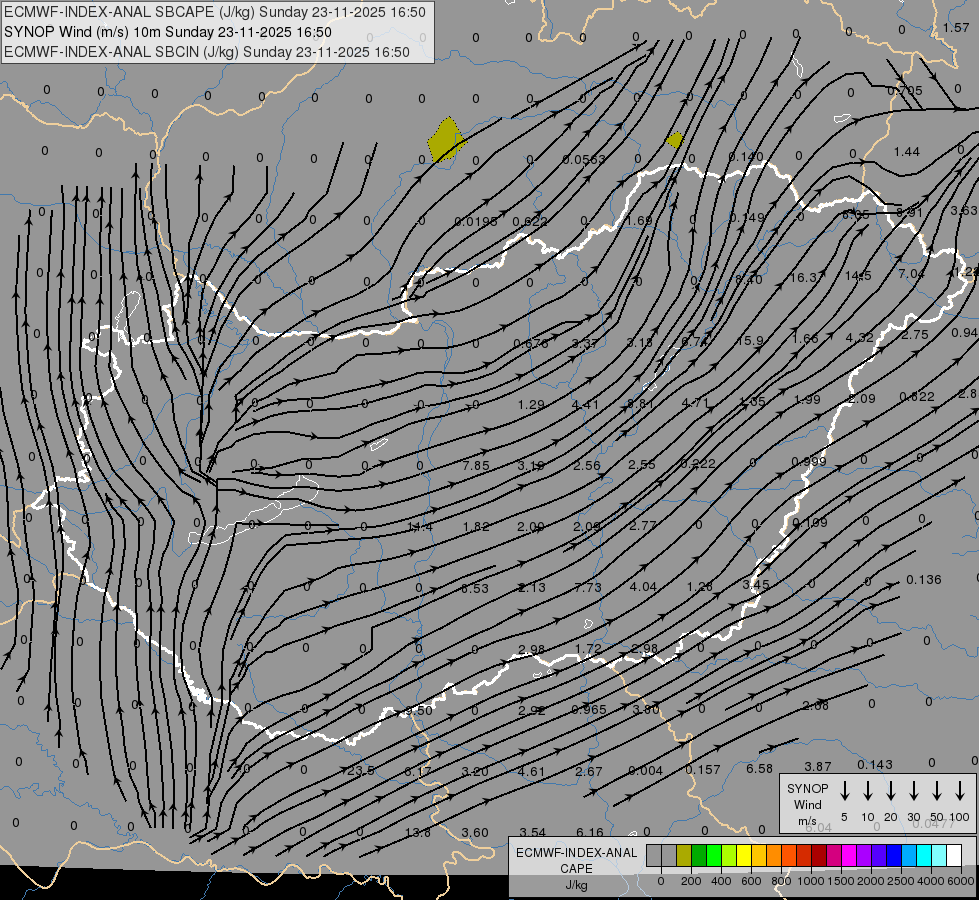Click the 4.41 CAPE value on map
979x900 pixels.
click(585, 404)
